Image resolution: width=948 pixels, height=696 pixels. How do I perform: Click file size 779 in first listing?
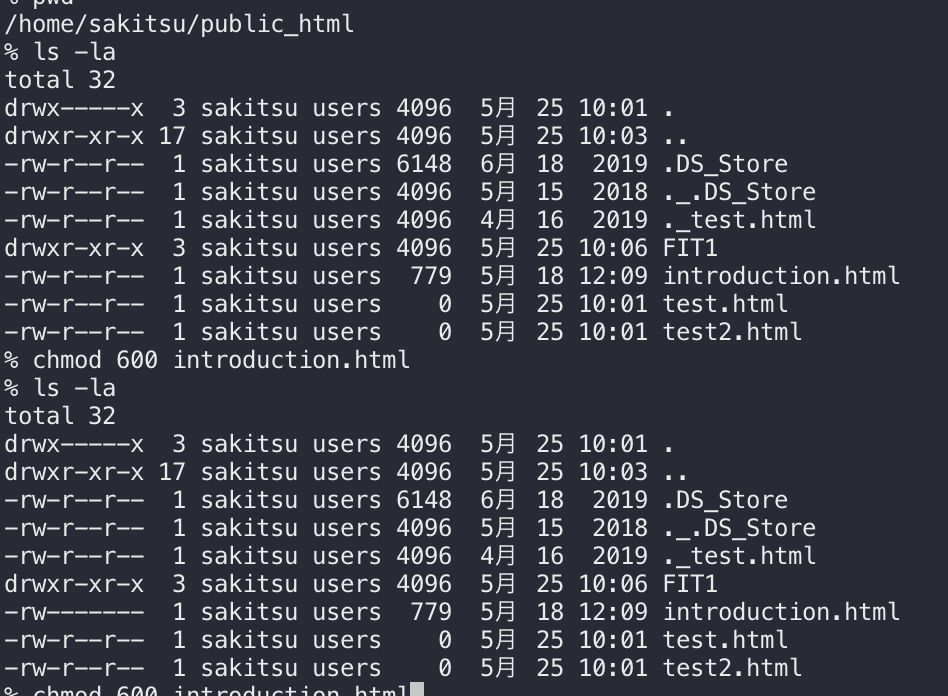430,275
